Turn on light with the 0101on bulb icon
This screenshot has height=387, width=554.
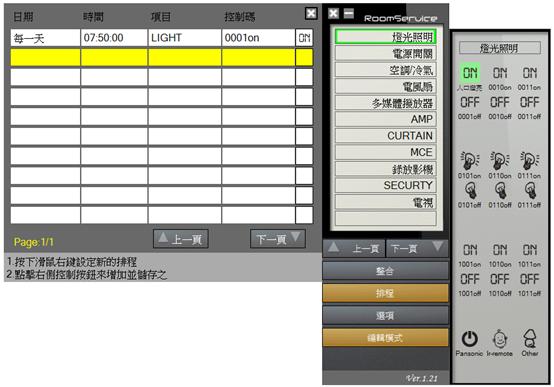470,161
